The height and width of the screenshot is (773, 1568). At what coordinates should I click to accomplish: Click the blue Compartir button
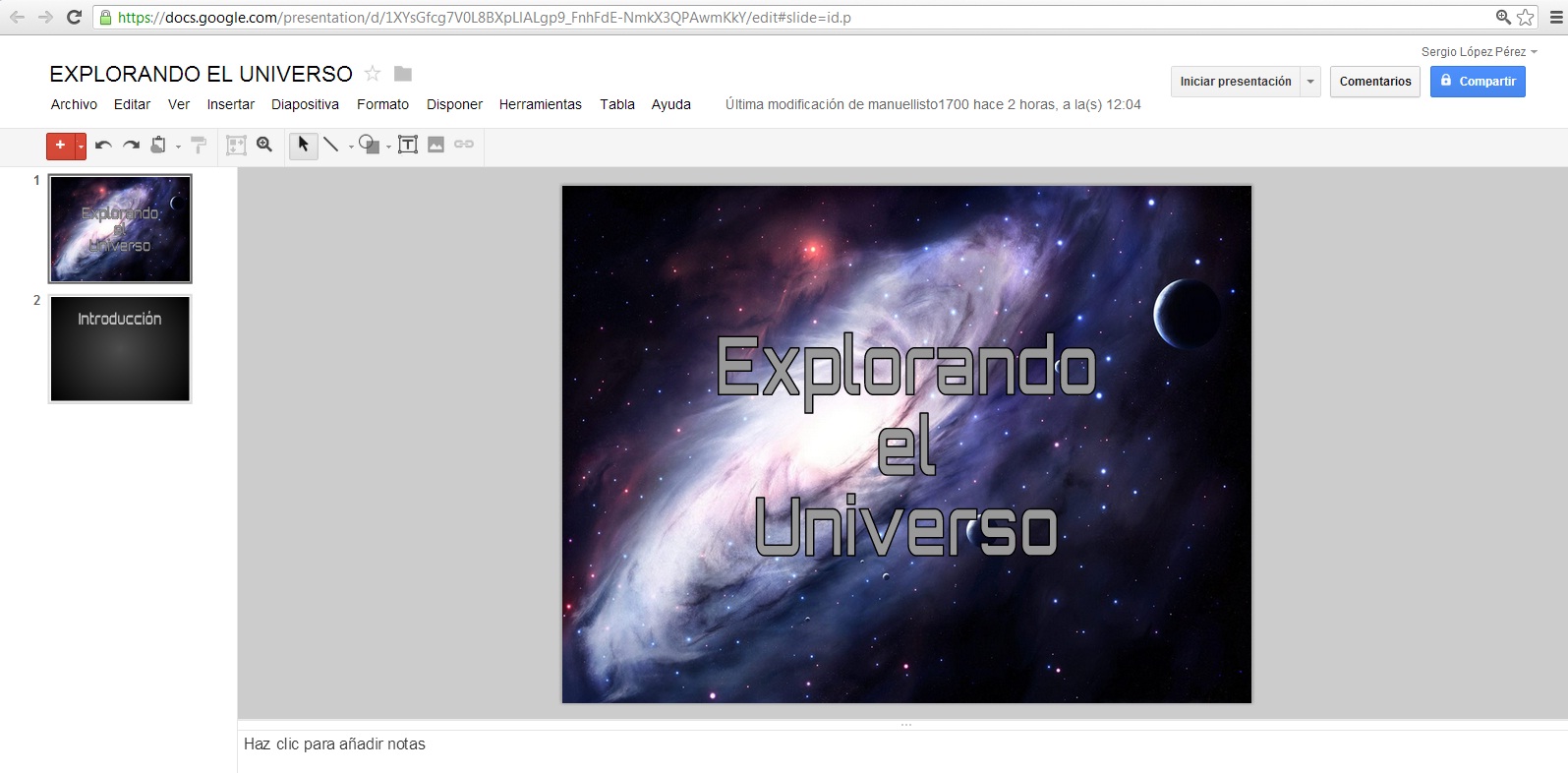pyautogui.click(x=1478, y=82)
